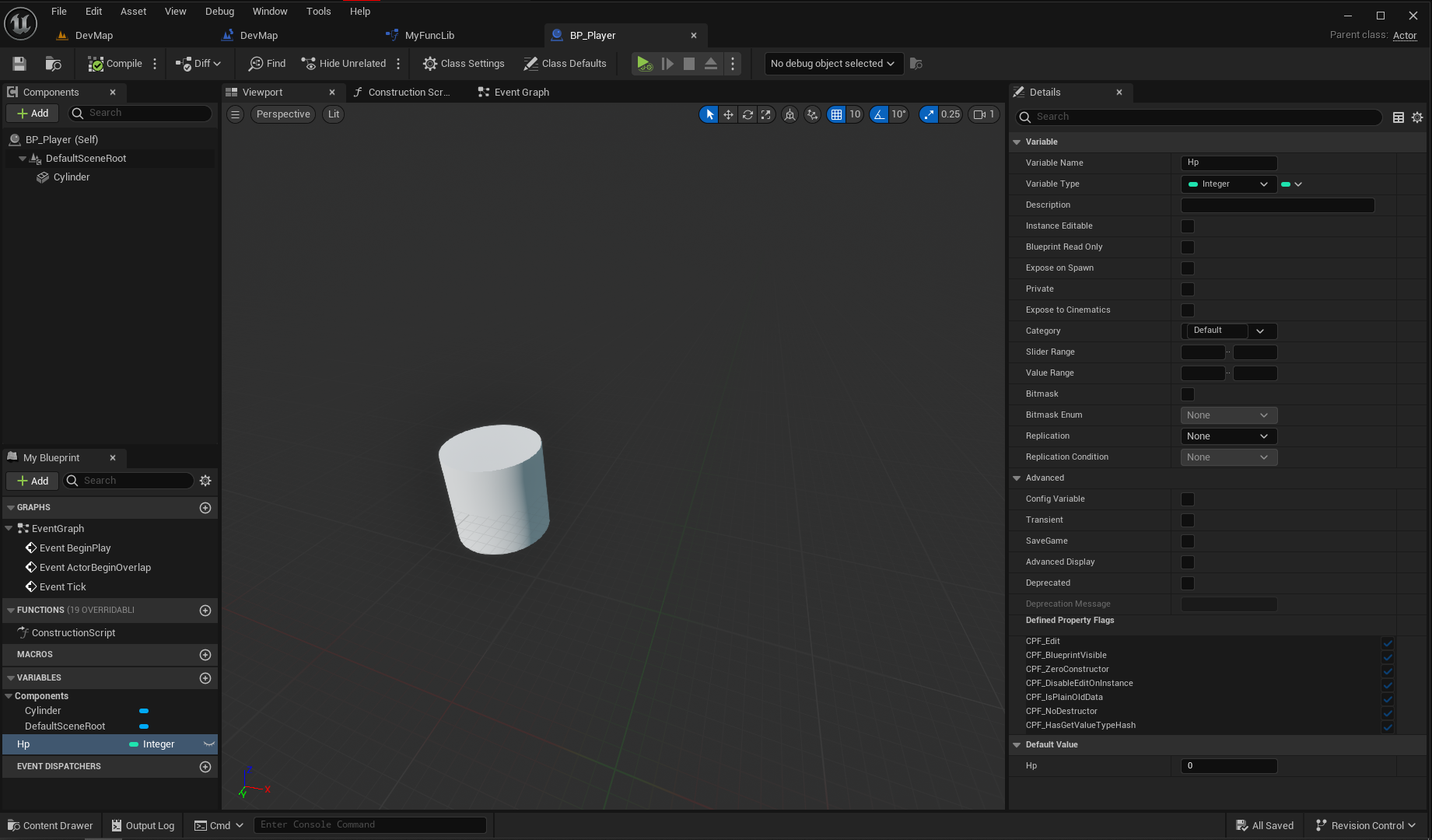This screenshot has height=840, width=1432.
Task: Enable the Instance Editable checkbox
Action: [x=1187, y=226]
